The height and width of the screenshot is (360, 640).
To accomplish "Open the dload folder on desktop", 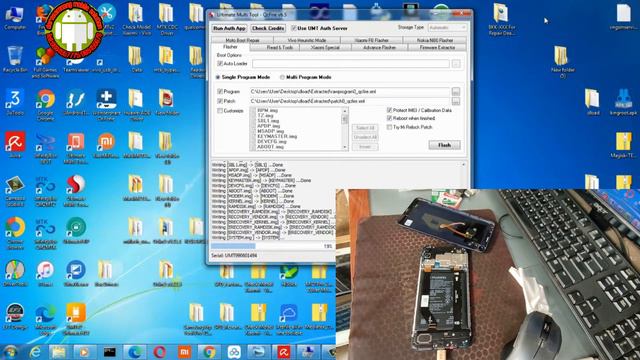I will [593, 102].
